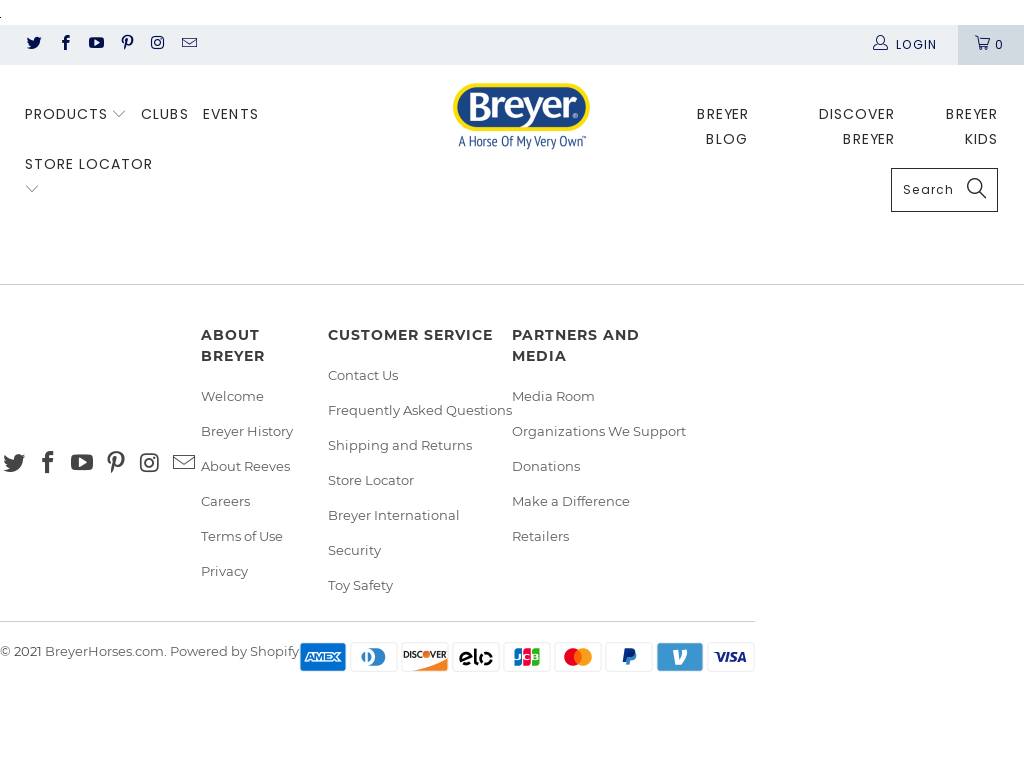Click the Login link

coord(905,44)
